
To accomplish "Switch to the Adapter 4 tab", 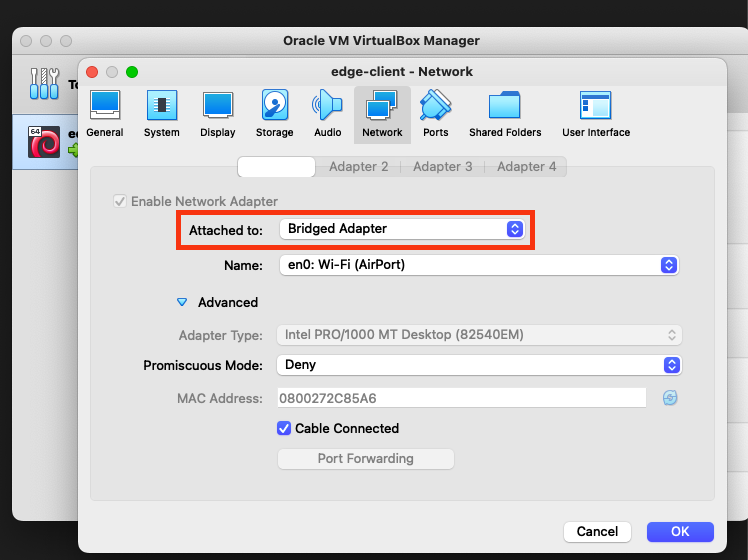I will tap(526, 167).
